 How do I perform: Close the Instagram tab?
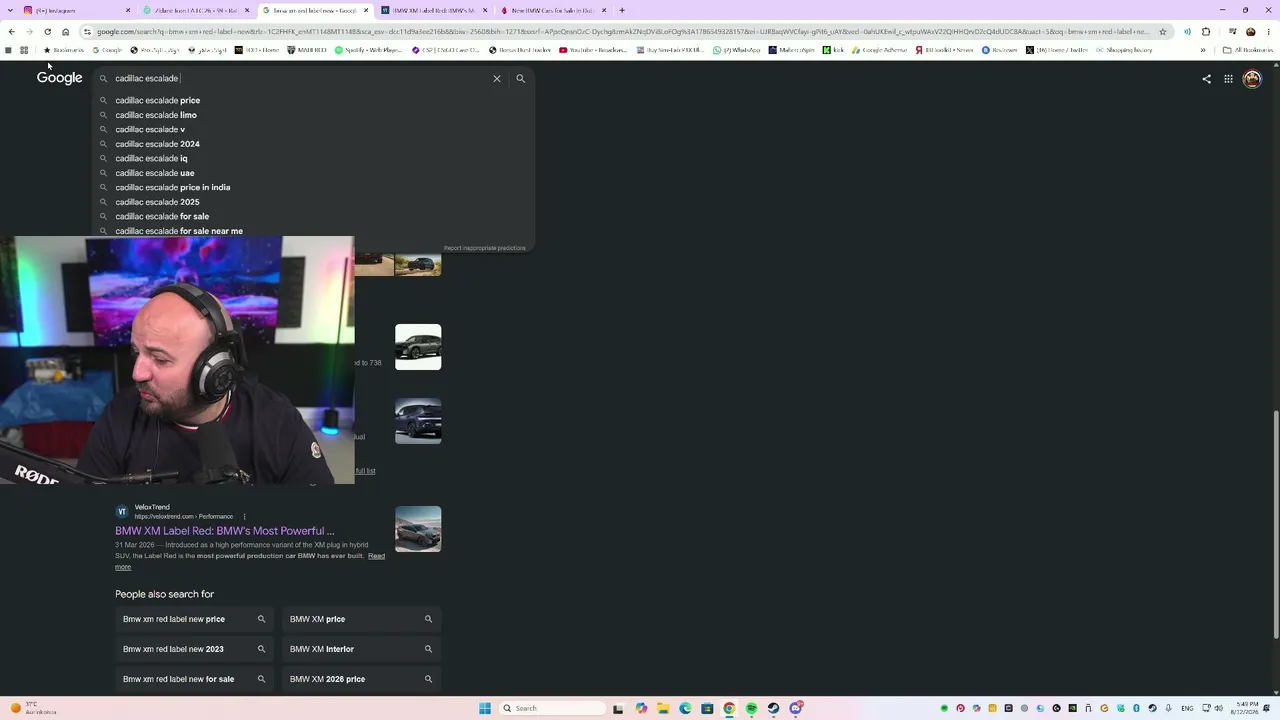point(128,10)
